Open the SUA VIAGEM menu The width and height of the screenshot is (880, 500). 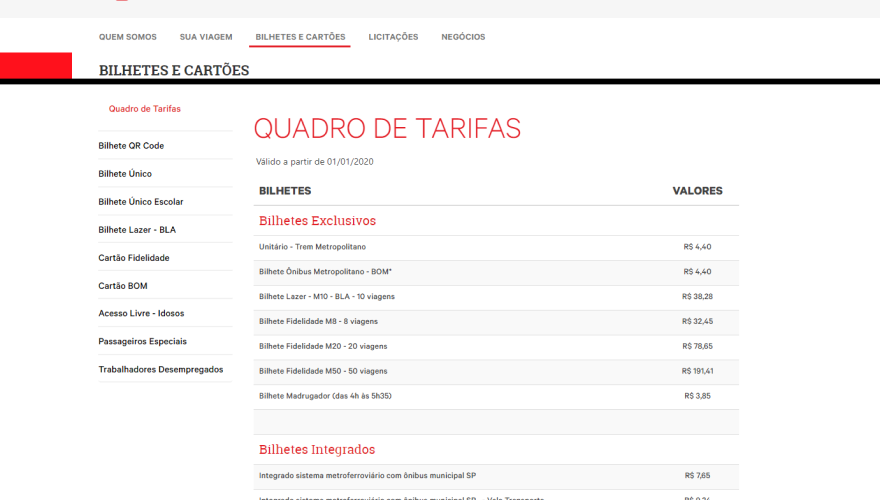[206, 37]
